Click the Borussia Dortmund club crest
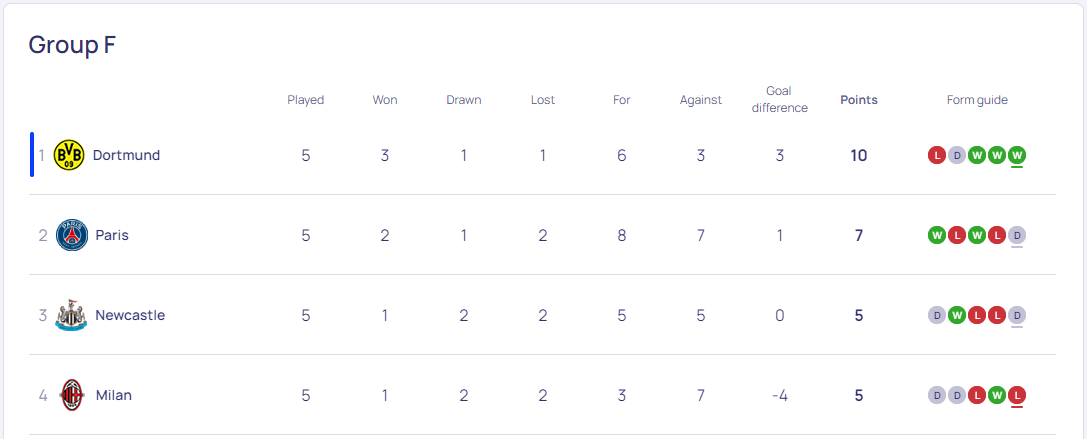Image resolution: width=1087 pixels, height=439 pixels. [x=69, y=155]
